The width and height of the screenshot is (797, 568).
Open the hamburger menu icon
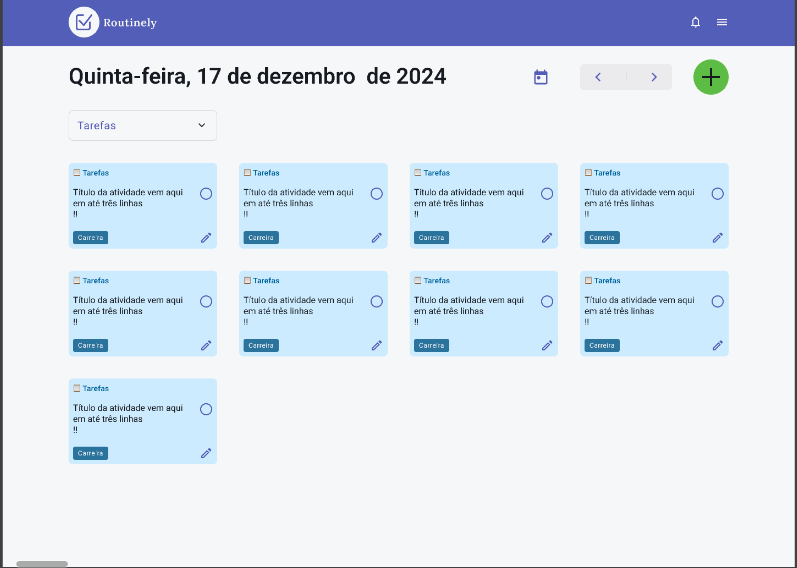pyautogui.click(x=722, y=22)
